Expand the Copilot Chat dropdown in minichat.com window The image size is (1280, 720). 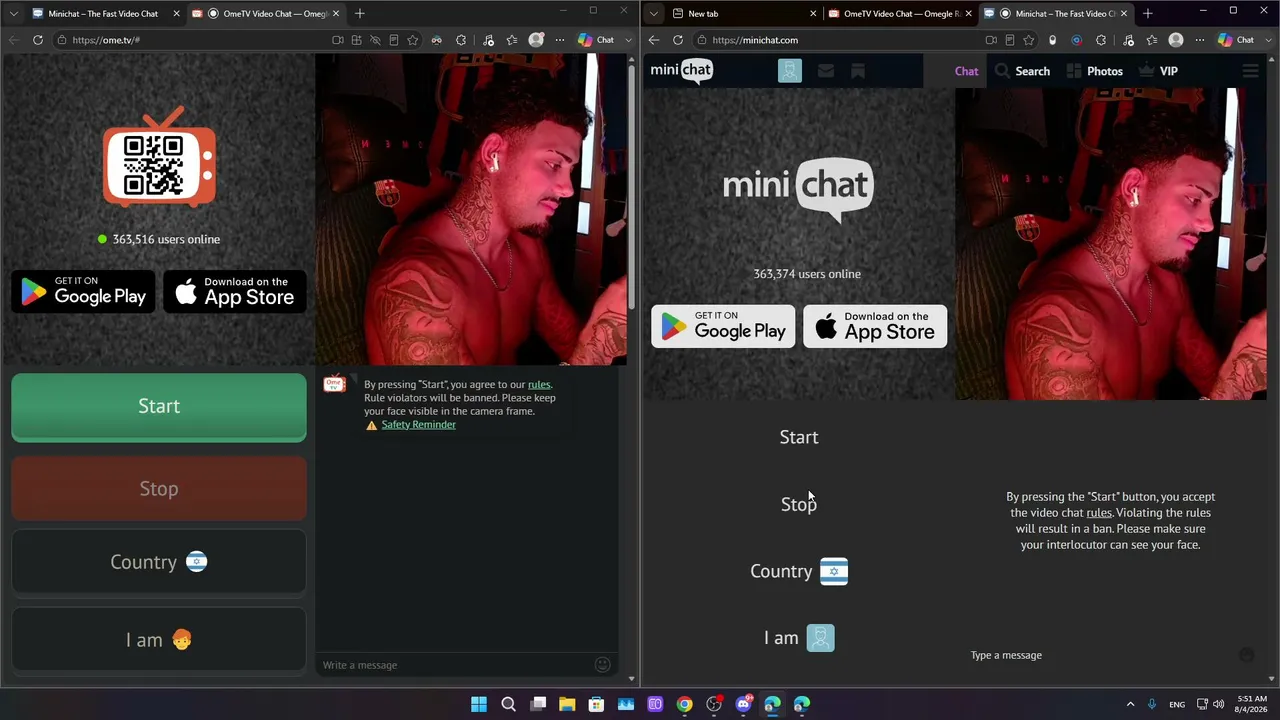(1268, 40)
